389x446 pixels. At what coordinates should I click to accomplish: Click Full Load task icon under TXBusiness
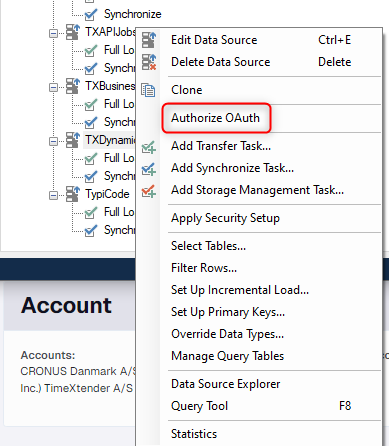(x=91, y=105)
